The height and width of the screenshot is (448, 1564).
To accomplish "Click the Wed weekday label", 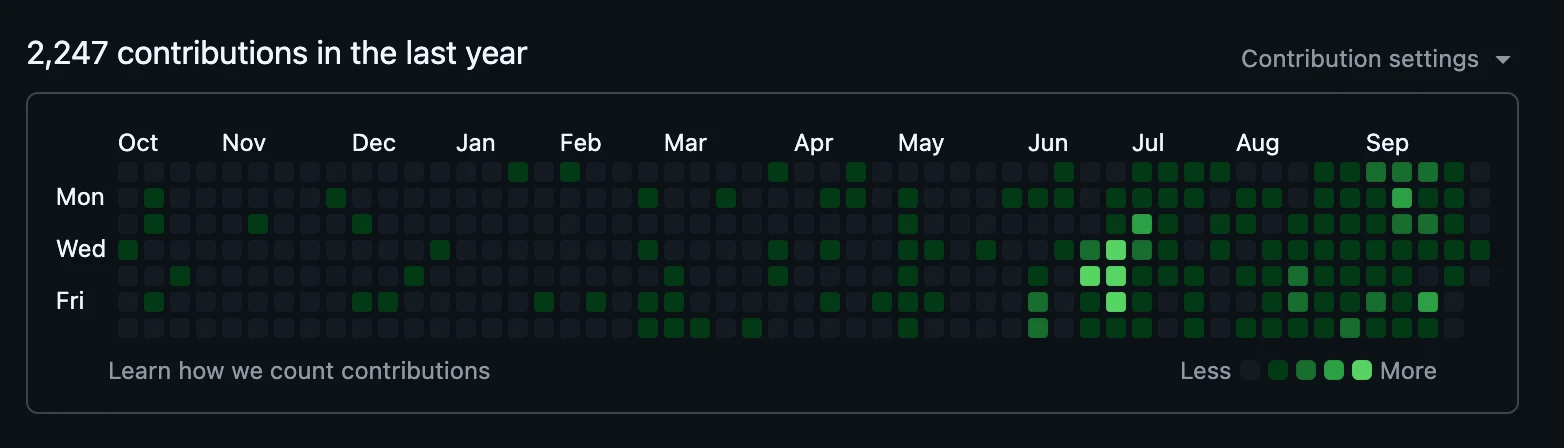I will (x=81, y=249).
